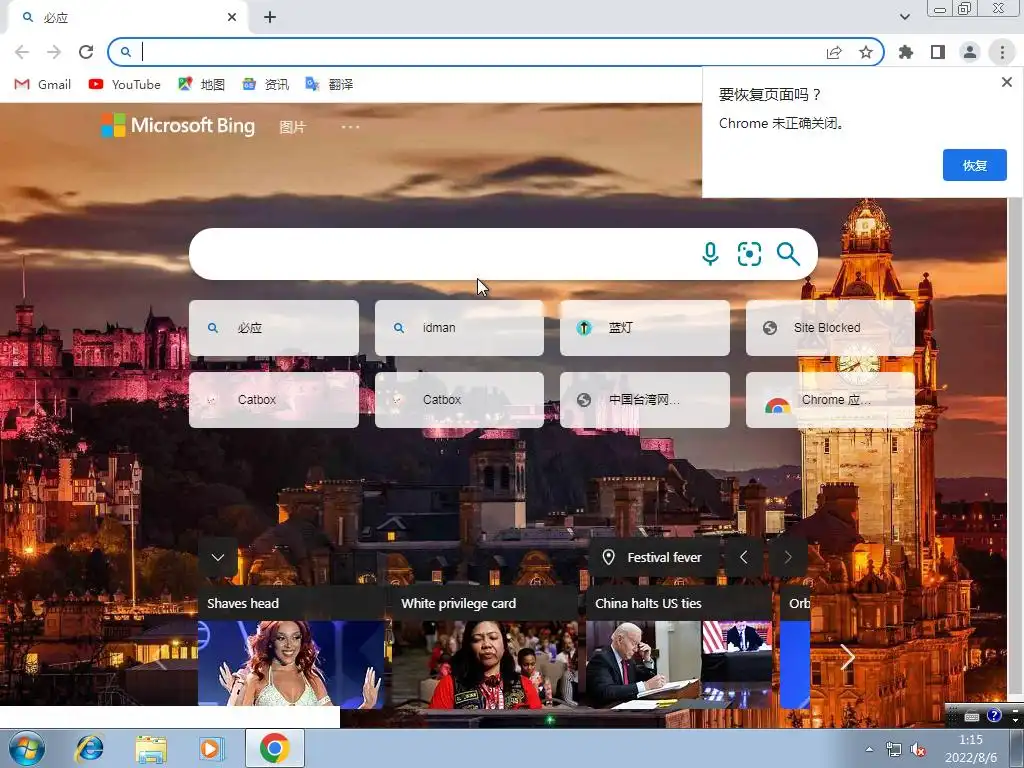Screen dimensions: 1024x768
Task: Open the Extensions puzzle icon
Action: [906, 52]
